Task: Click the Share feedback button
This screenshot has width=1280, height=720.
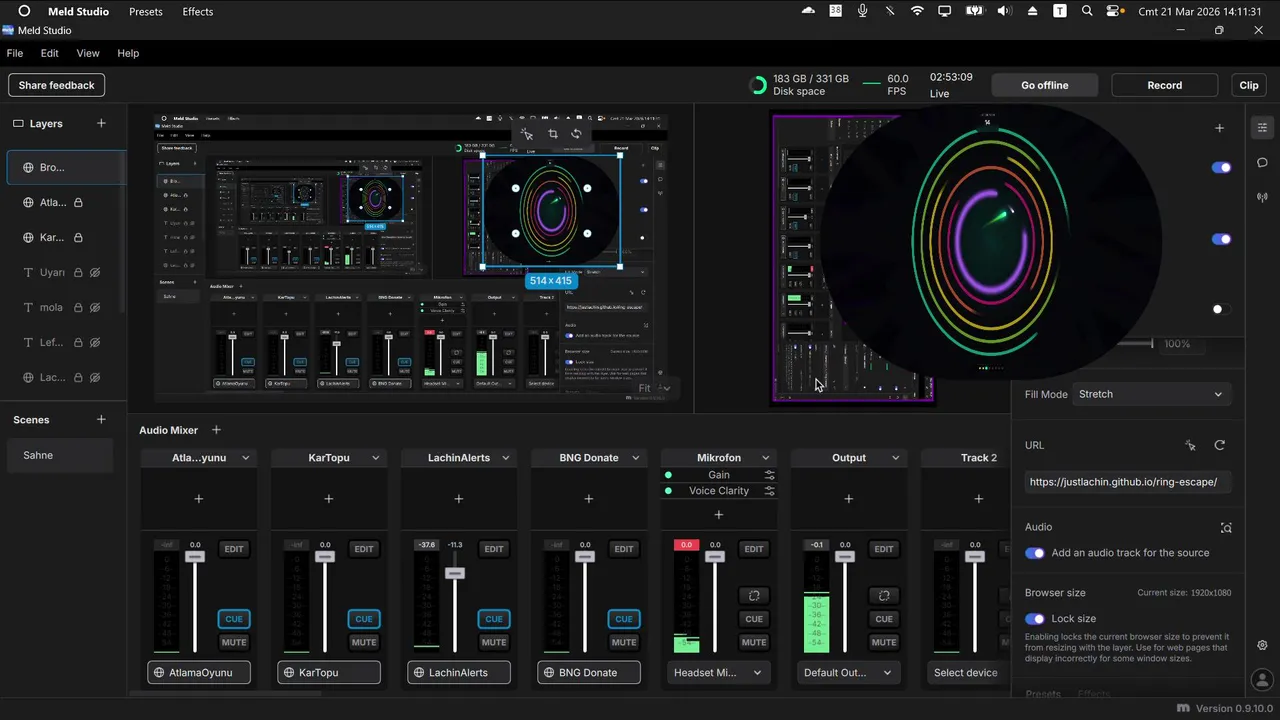Action: pyautogui.click(x=57, y=85)
